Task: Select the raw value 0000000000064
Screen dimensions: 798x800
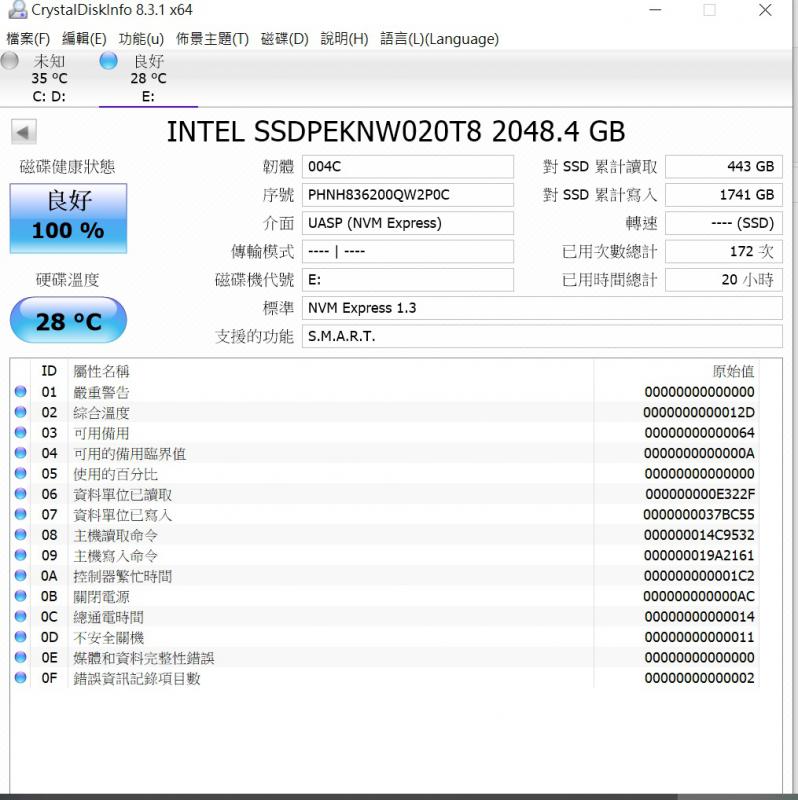Action: click(699, 433)
